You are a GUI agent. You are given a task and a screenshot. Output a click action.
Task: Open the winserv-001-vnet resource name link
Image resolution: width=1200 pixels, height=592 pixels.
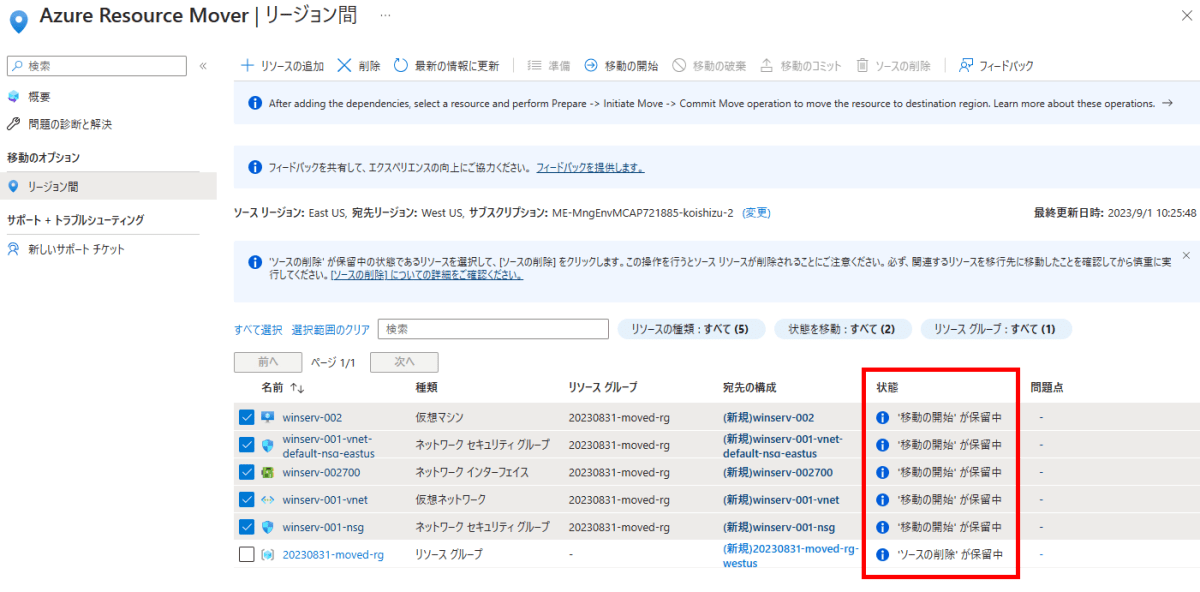click(325, 499)
